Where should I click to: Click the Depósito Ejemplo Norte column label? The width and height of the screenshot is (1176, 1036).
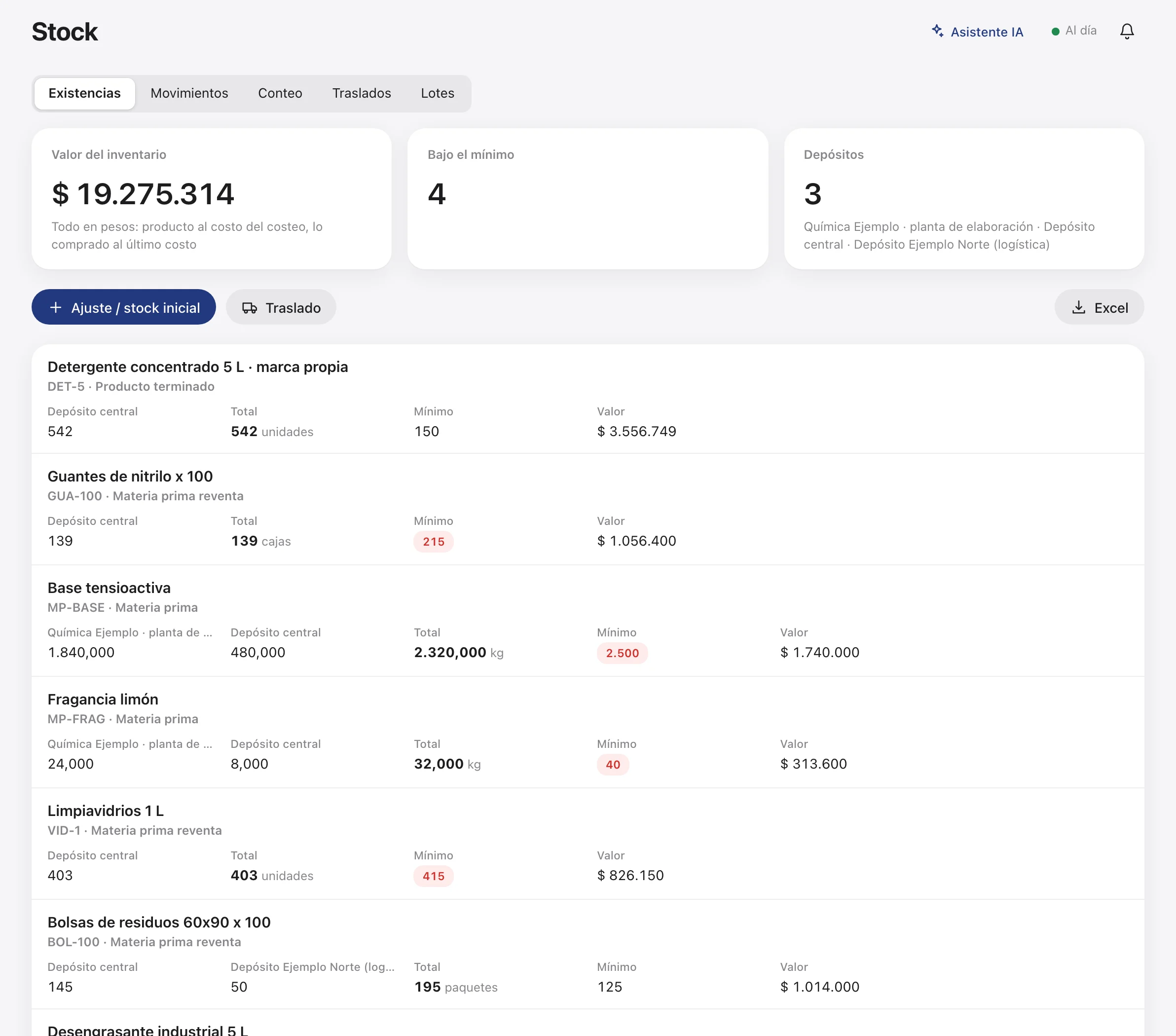pyautogui.click(x=312, y=967)
